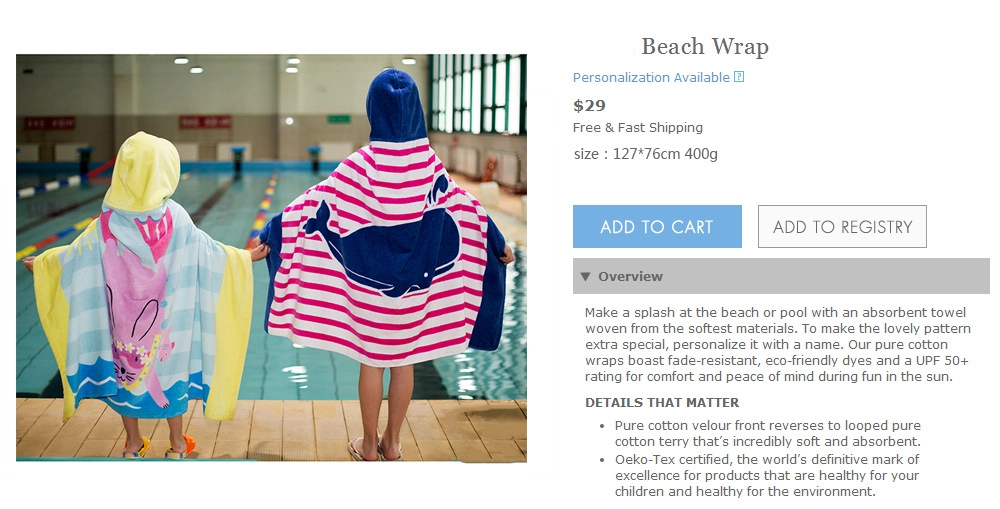
Task: Click the navy whale graphic on the striped towel
Action: click(381, 249)
